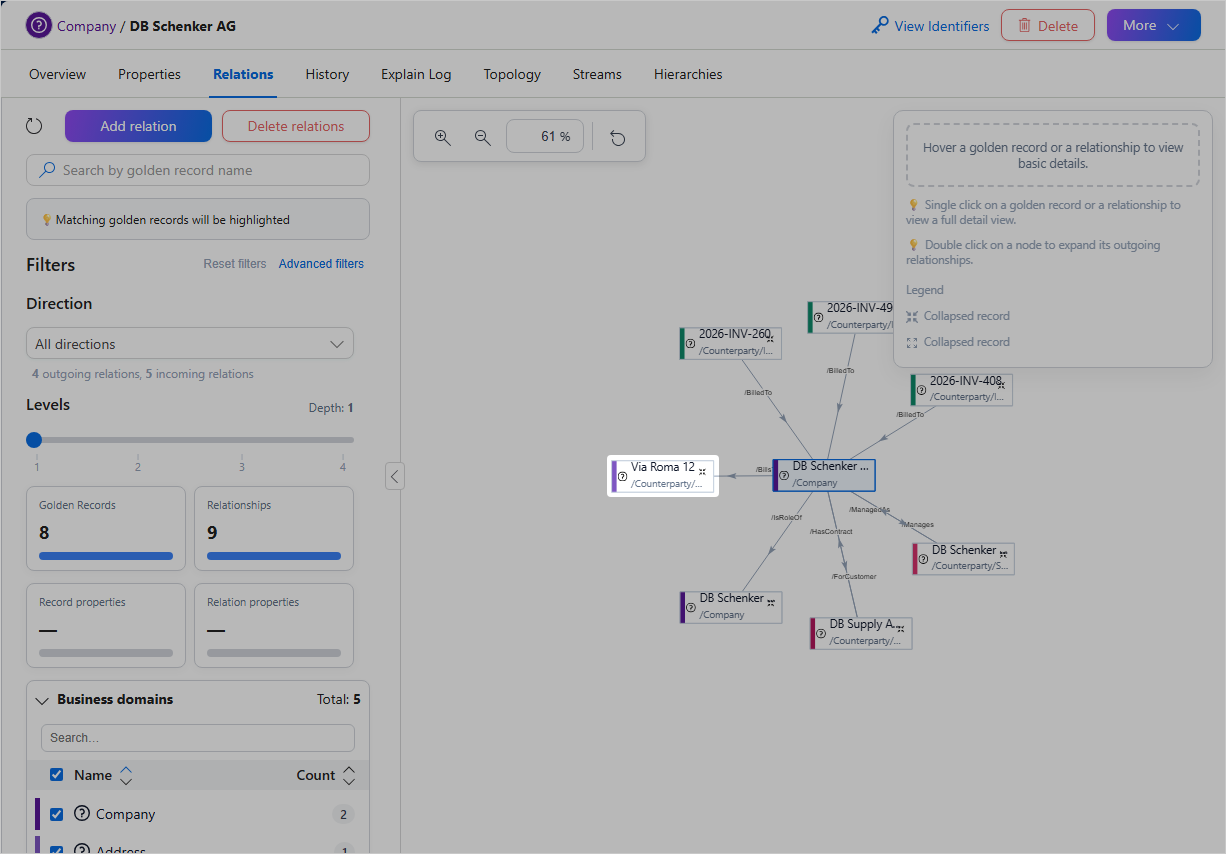Open the Advanced filters link
The height and width of the screenshot is (854, 1226).
point(321,264)
